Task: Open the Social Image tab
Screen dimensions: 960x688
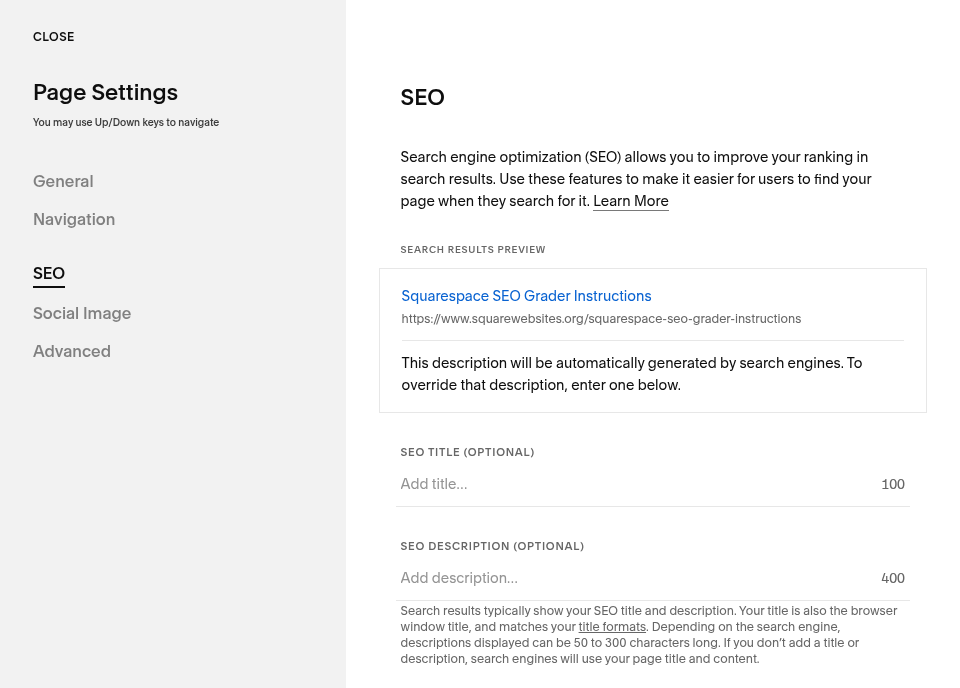Action: coord(82,313)
